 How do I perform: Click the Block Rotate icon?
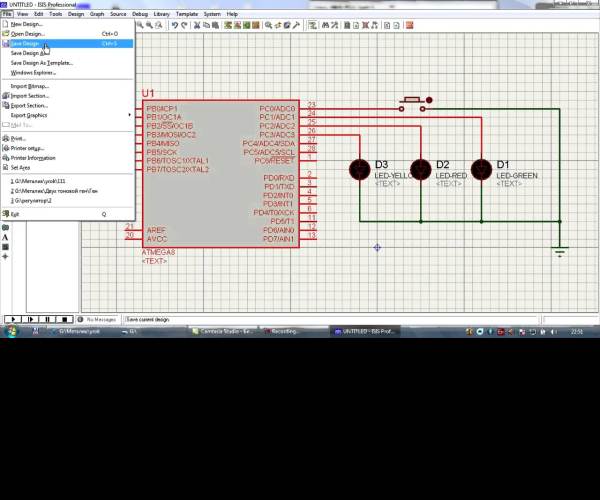(247, 25)
